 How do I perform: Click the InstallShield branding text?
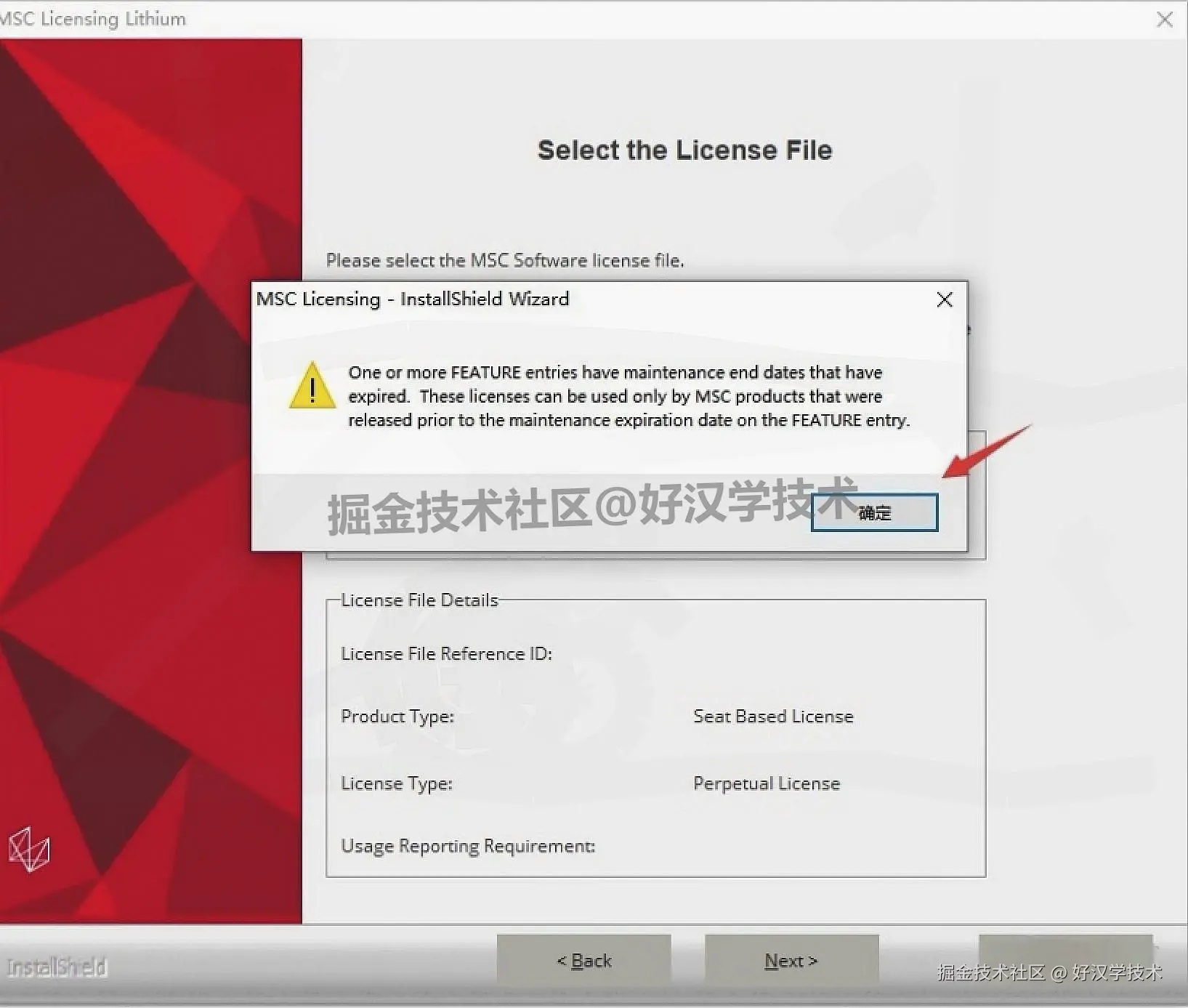point(57,967)
